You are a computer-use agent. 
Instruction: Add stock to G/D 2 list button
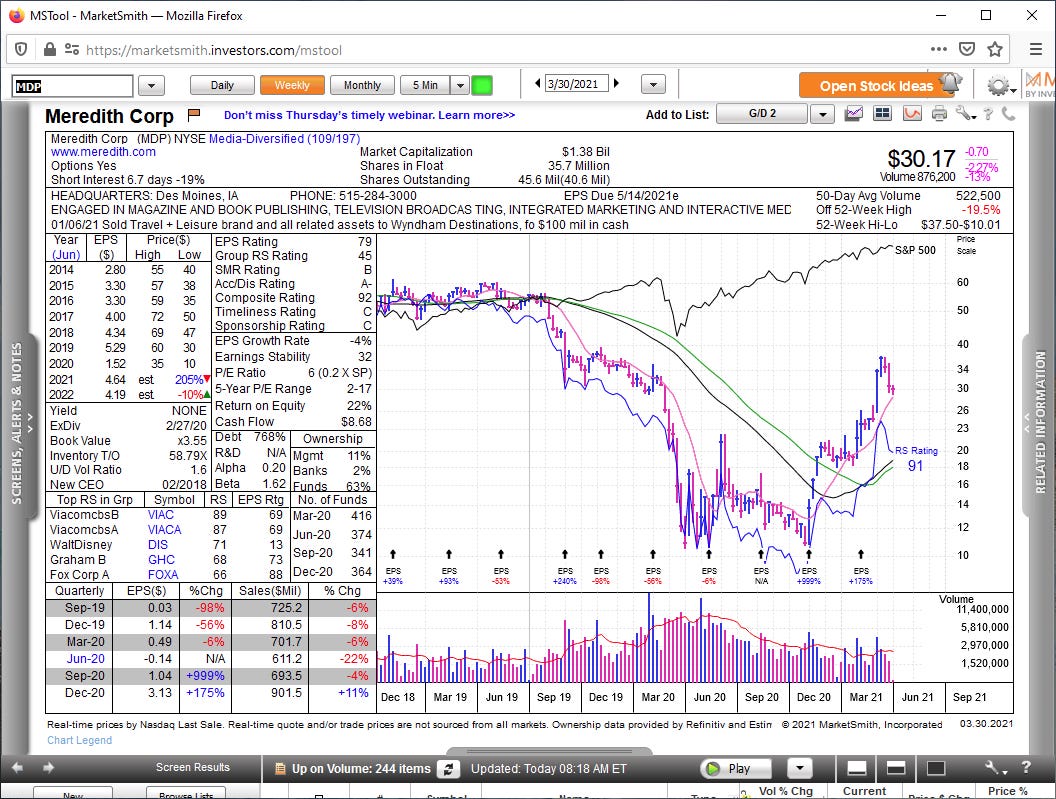pyautogui.click(x=762, y=114)
